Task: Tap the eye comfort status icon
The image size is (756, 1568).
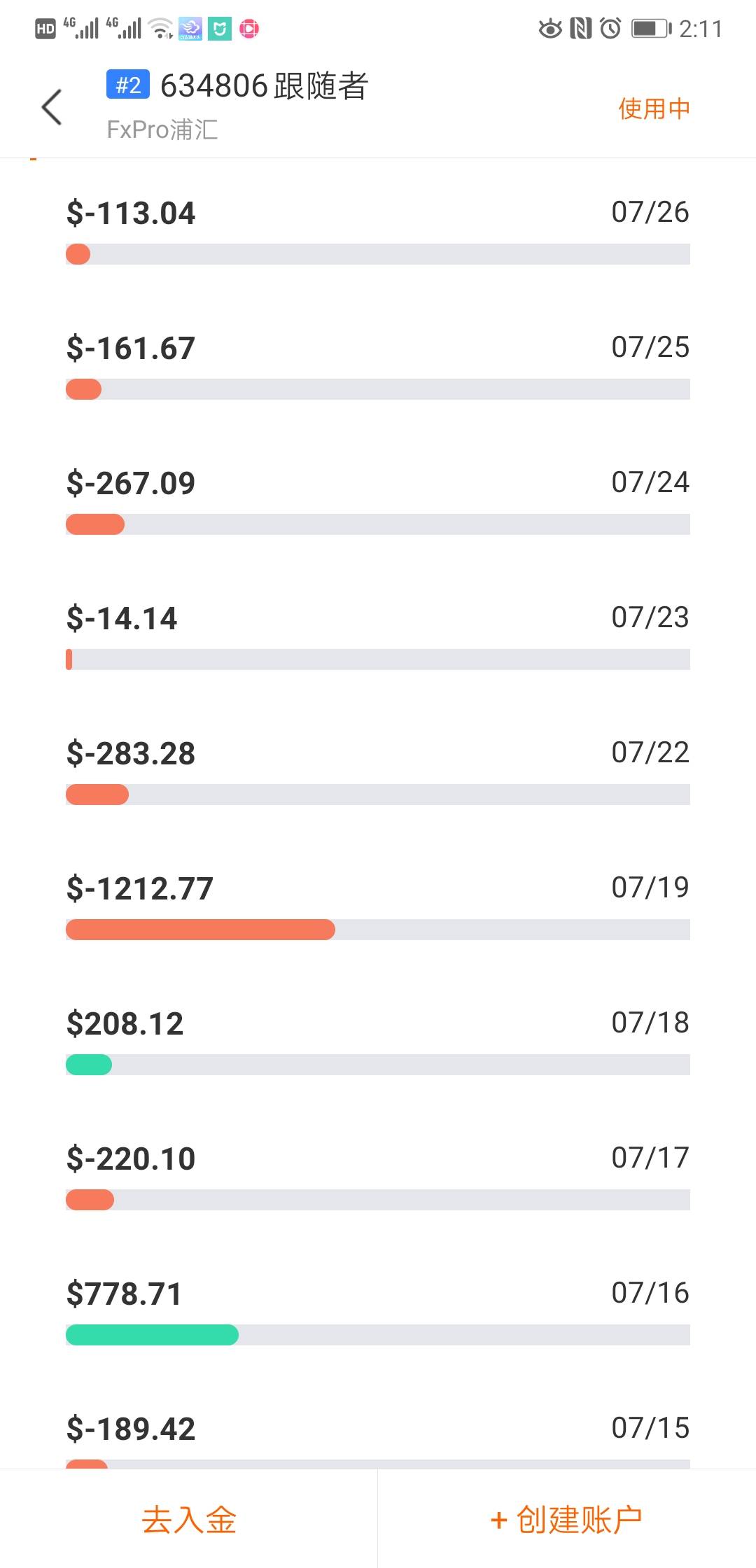Action: point(550,29)
